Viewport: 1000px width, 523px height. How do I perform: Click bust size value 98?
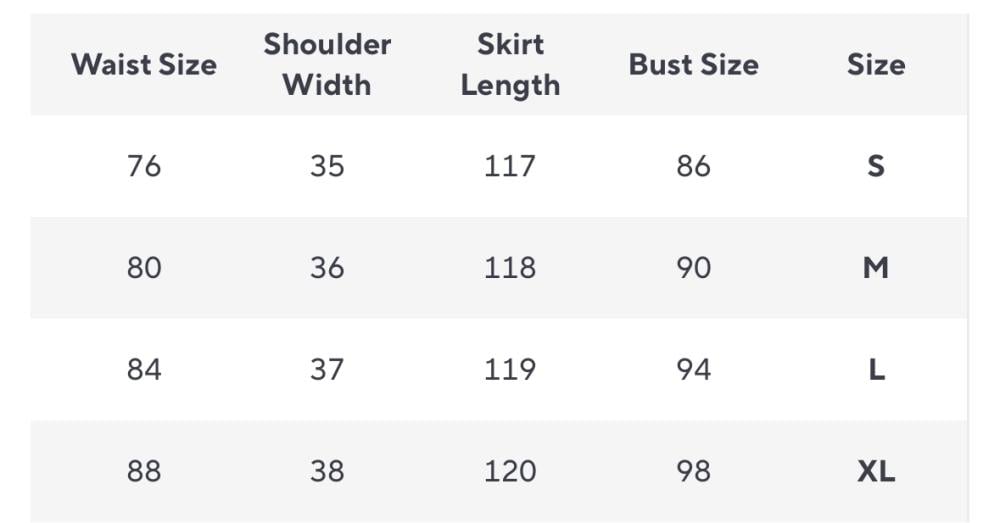click(x=693, y=471)
